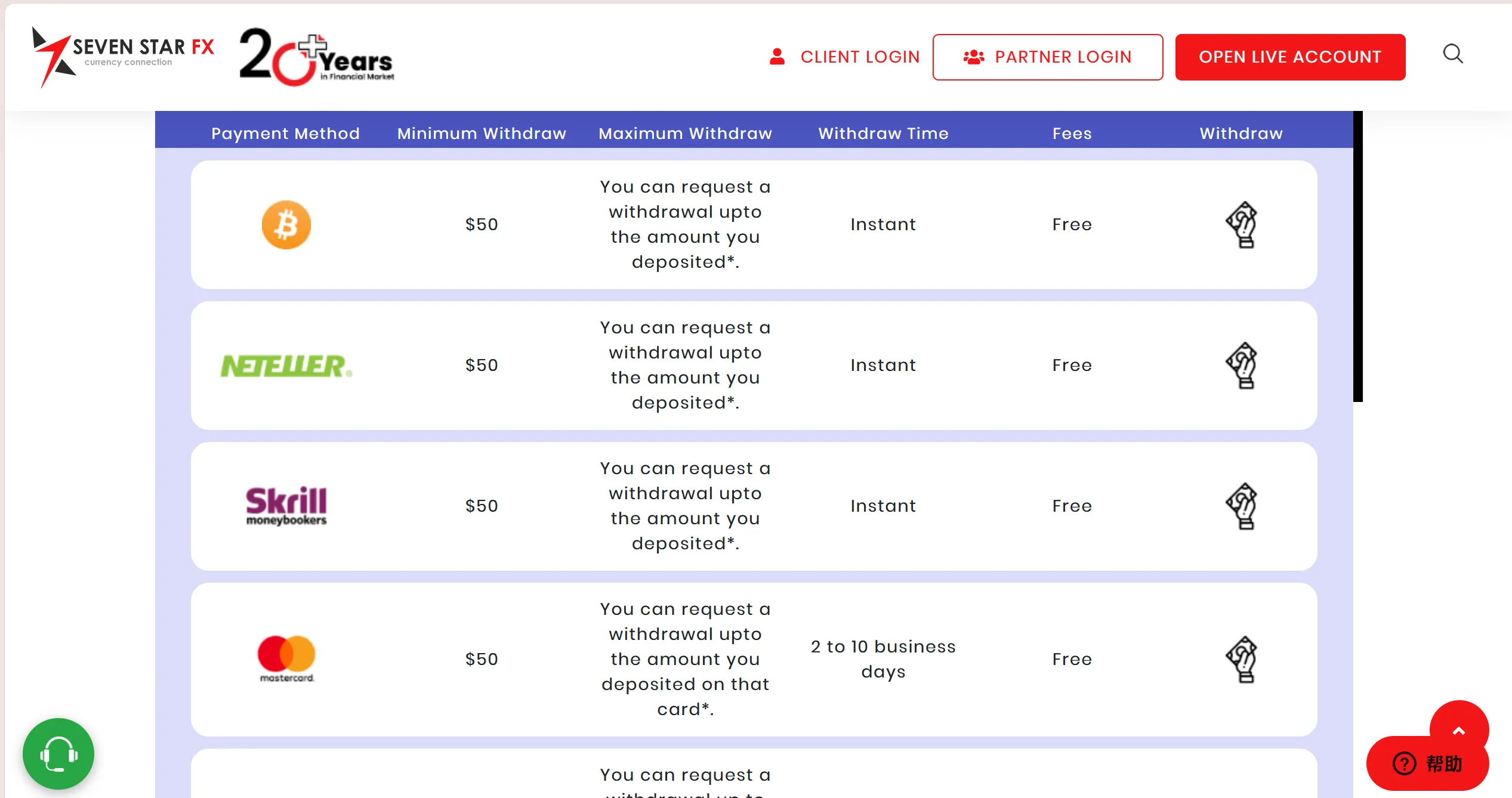Click the Withdraw column header
Image resolution: width=1512 pixels, height=798 pixels.
click(1241, 134)
